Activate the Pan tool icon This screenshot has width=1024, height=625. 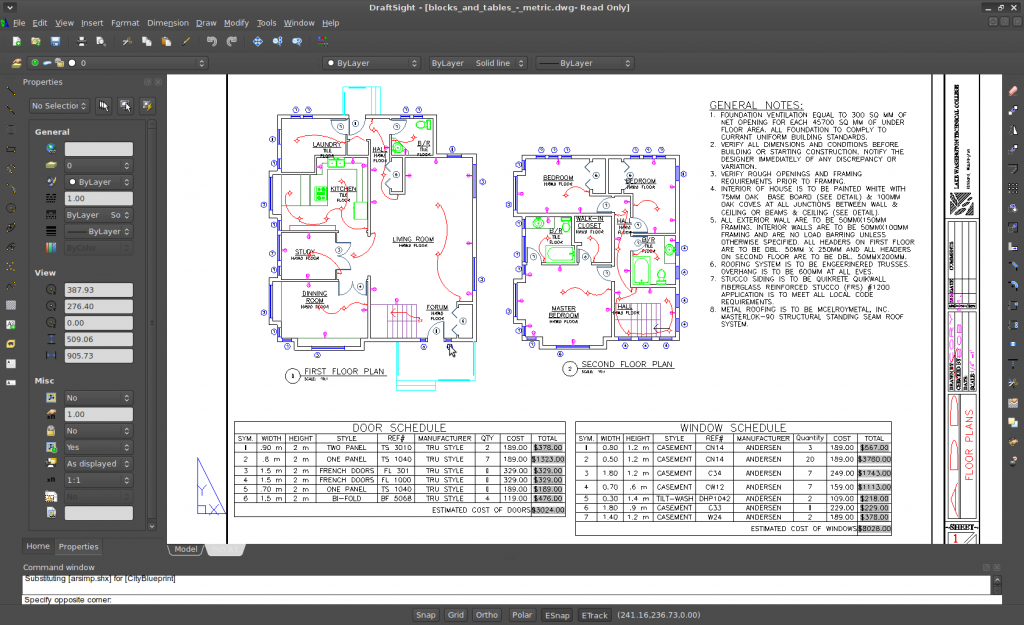click(x=258, y=41)
